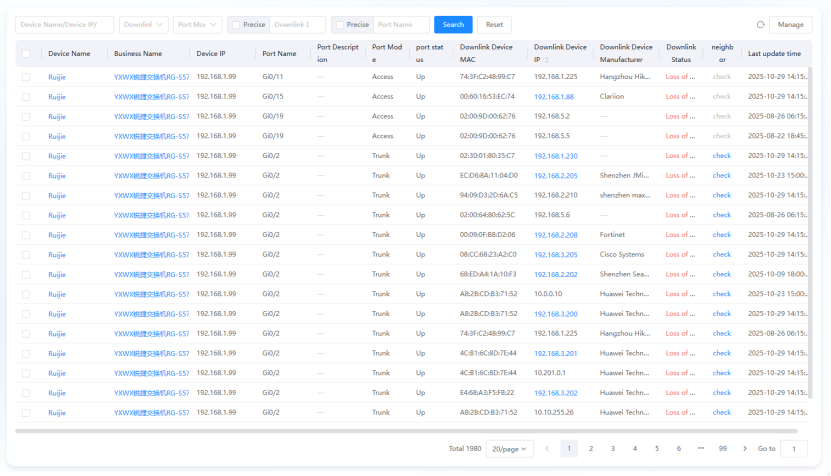
Task: Open downlink IP link 192.168.1.88
Action: pos(554,97)
